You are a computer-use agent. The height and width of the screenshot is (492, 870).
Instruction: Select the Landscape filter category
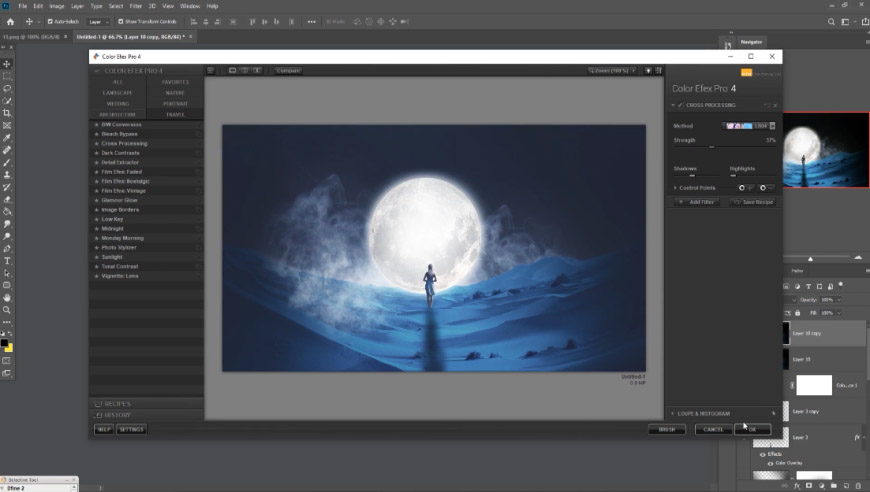pyautogui.click(x=118, y=93)
